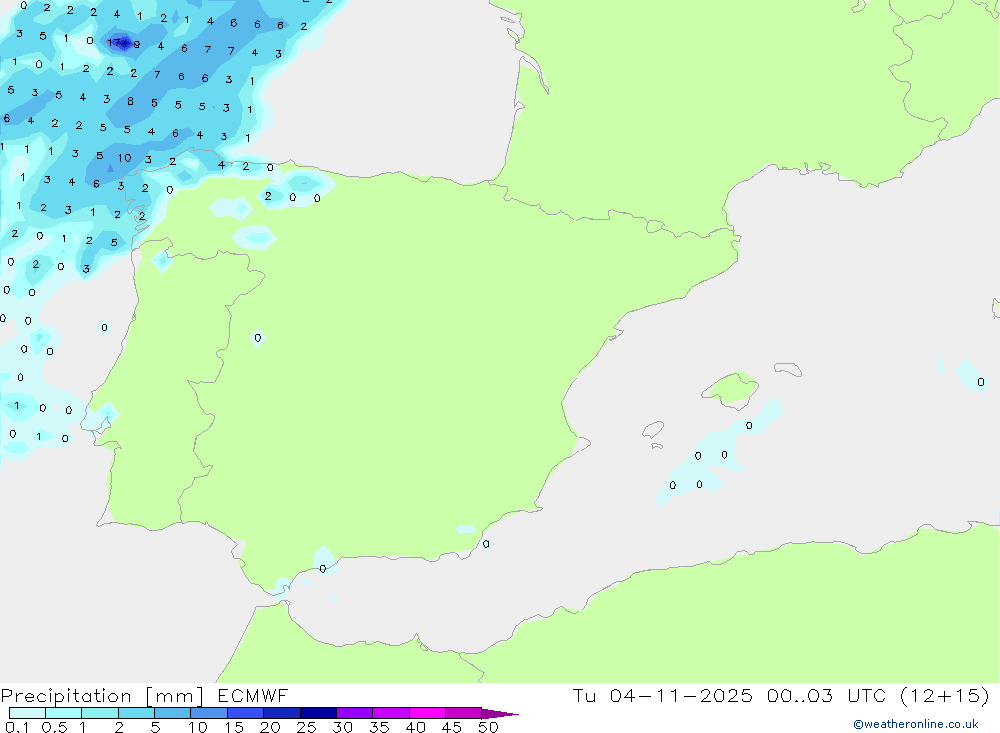This screenshot has width=1000, height=733.
Task: Click the legend label '30'
Action: tap(342, 727)
